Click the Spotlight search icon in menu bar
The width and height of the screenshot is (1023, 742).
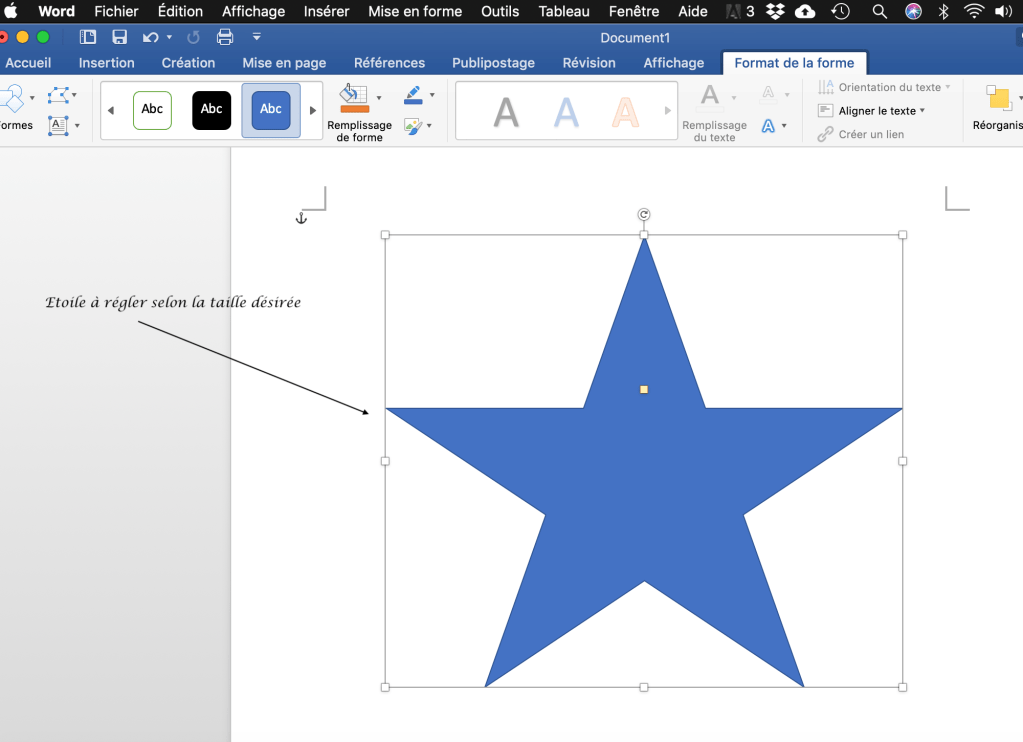click(x=879, y=12)
